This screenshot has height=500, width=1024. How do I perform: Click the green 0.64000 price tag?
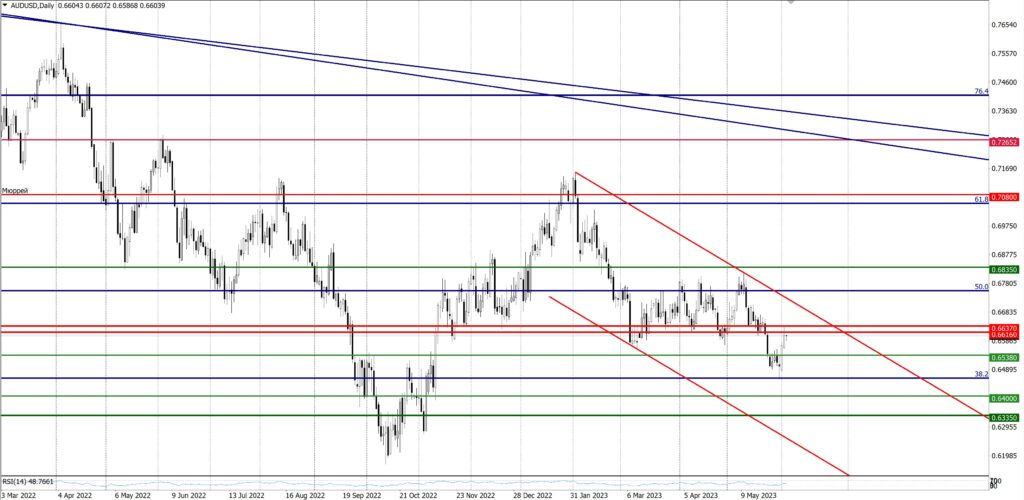[1004, 397]
